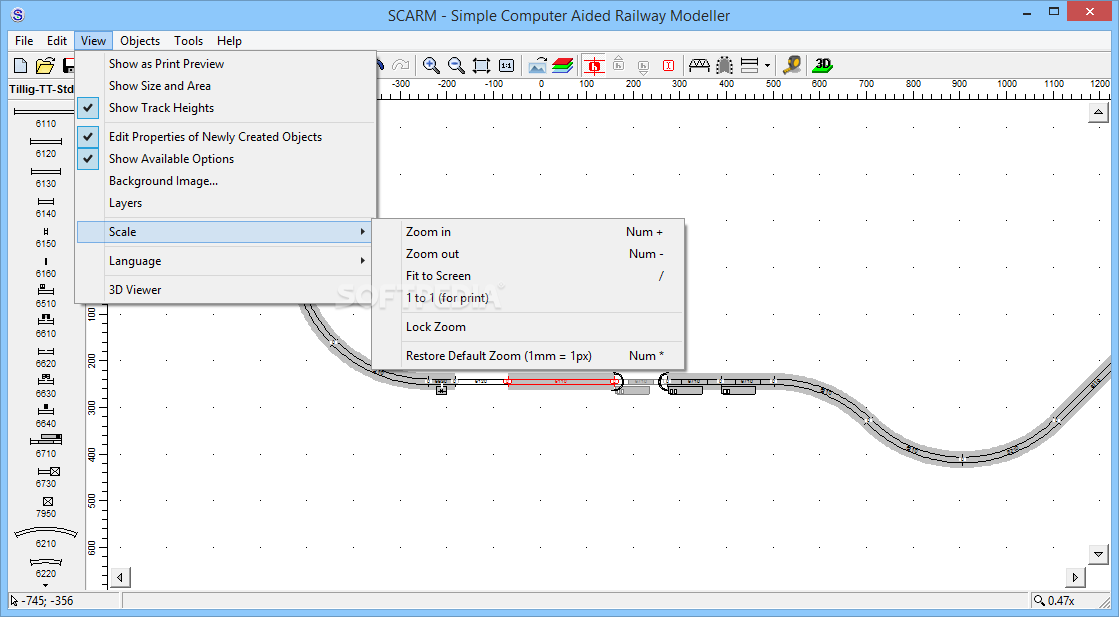Toggle Lock Zoom in Scale submenu
Screen dimensions: 1119x617
(528, 327)
